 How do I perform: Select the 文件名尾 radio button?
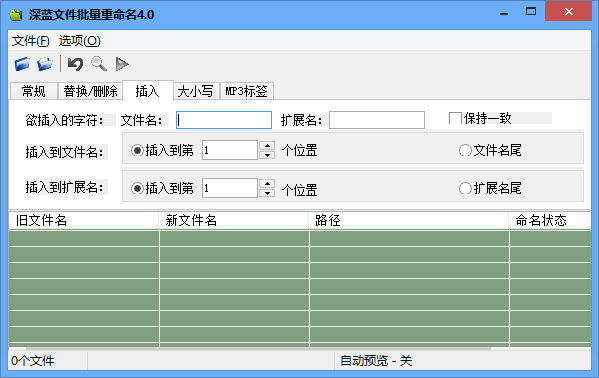[x=465, y=150]
